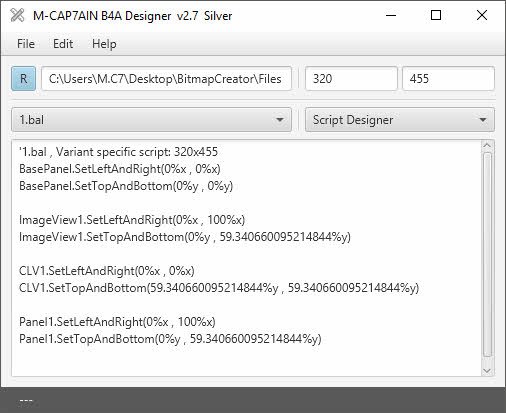
Task: Open the Help menu
Action: coord(104,44)
